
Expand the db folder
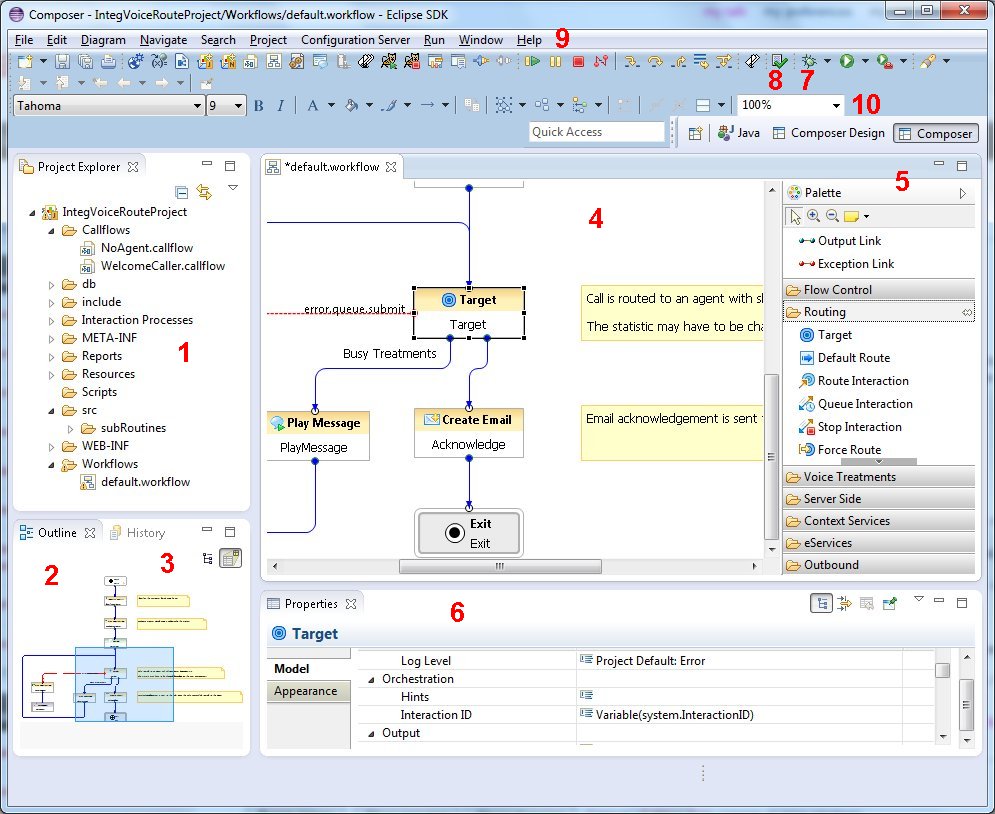[x=52, y=285]
